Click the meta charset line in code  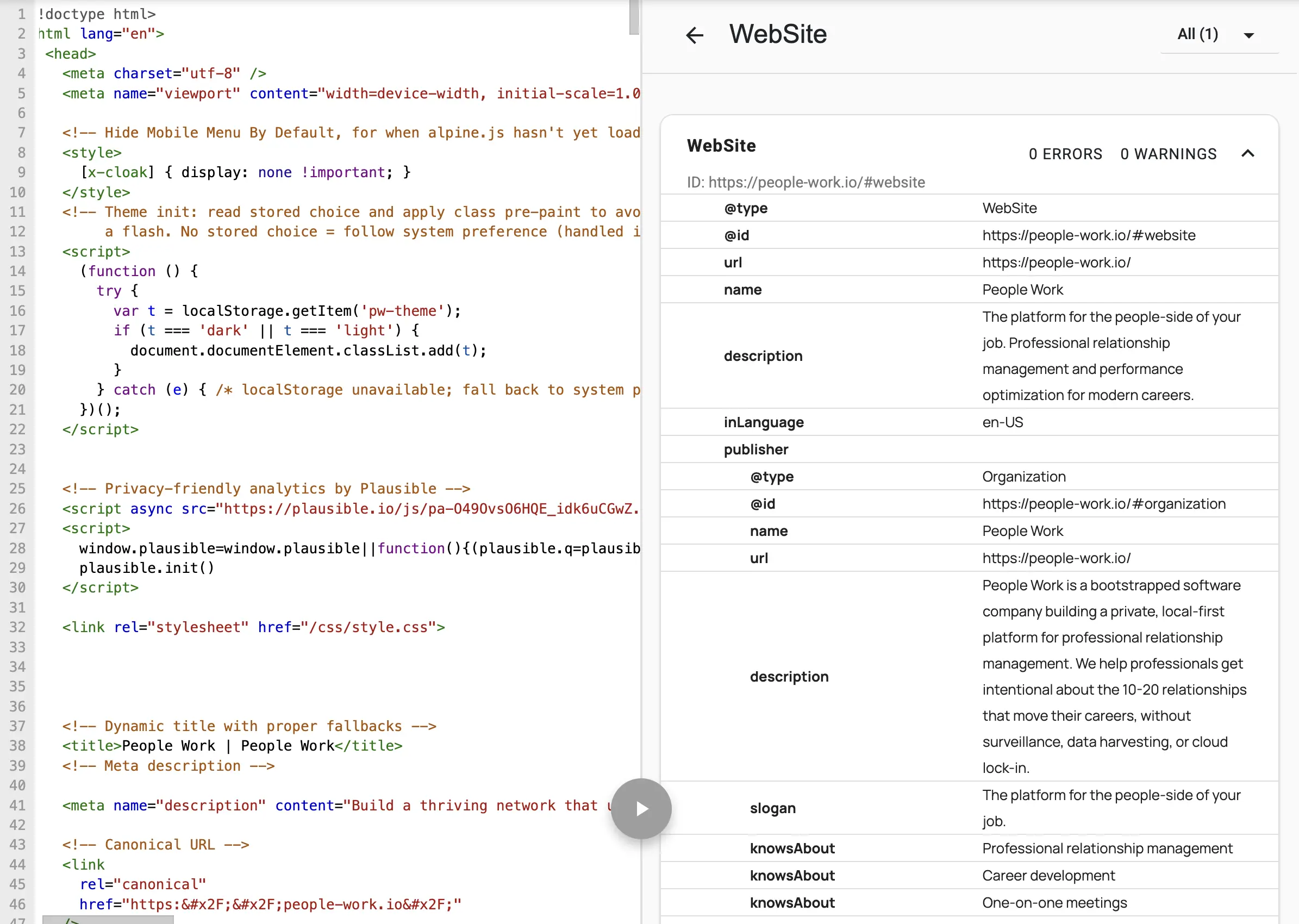165,73
